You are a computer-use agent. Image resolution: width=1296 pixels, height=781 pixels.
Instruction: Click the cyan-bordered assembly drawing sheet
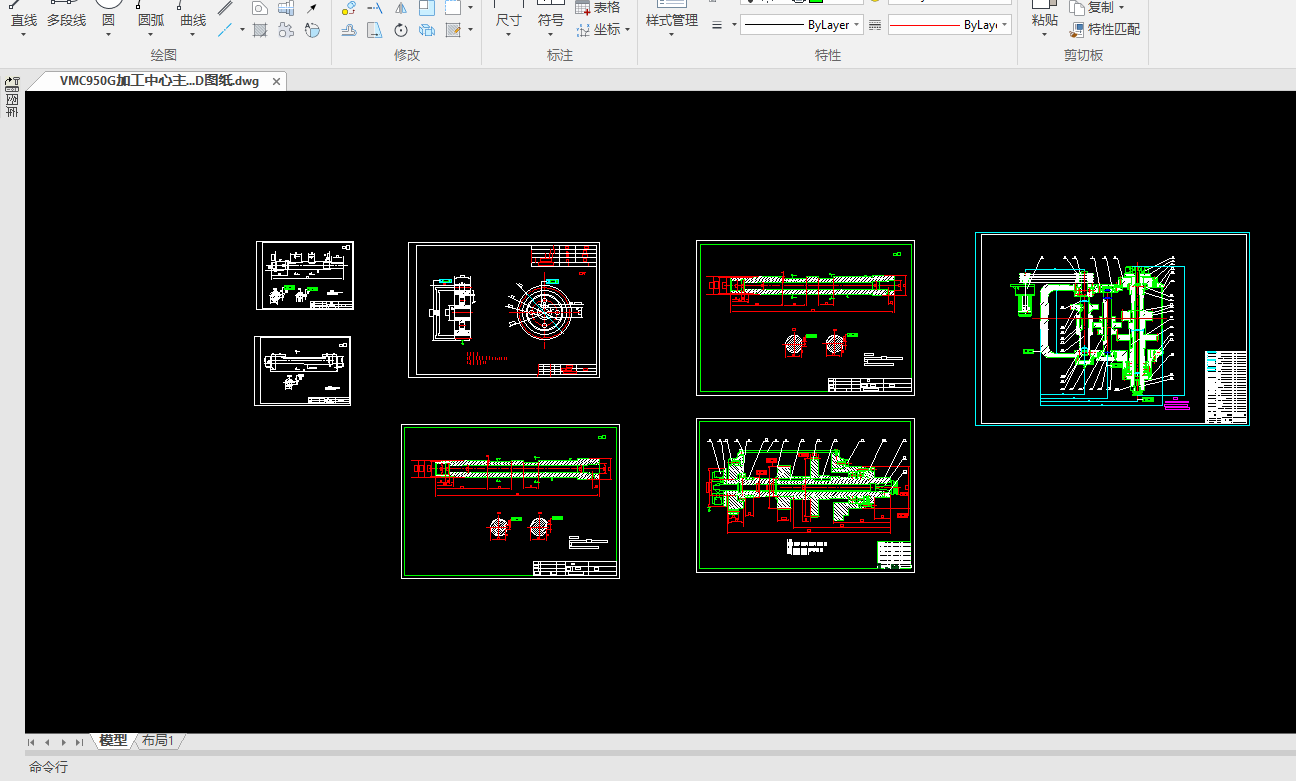1112,329
